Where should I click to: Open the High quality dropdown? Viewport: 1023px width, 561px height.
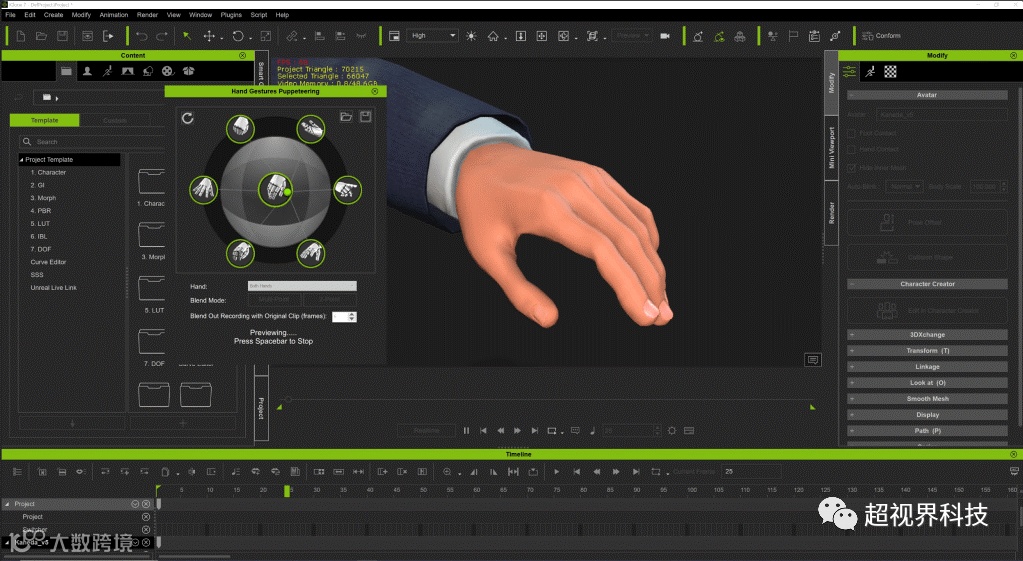click(433, 36)
